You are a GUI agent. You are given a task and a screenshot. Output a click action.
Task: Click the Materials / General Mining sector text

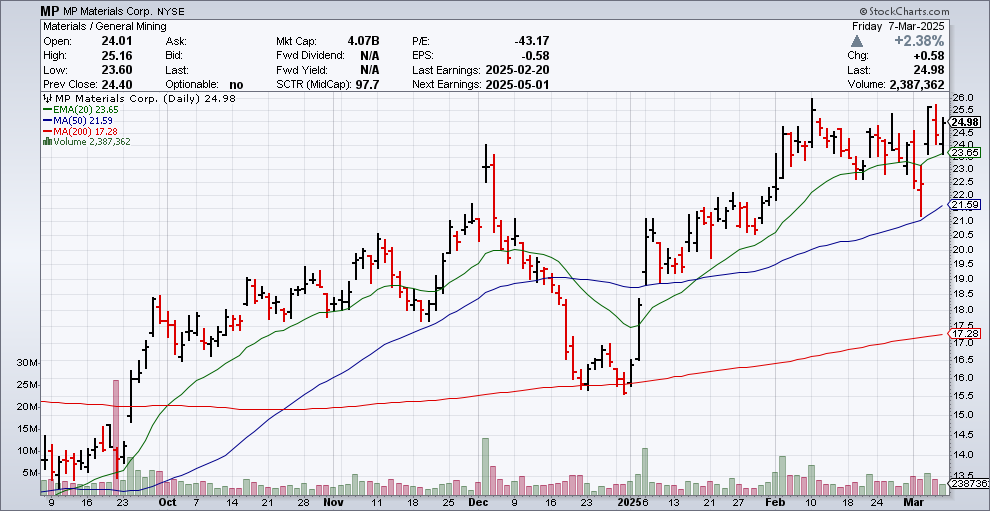point(105,27)
